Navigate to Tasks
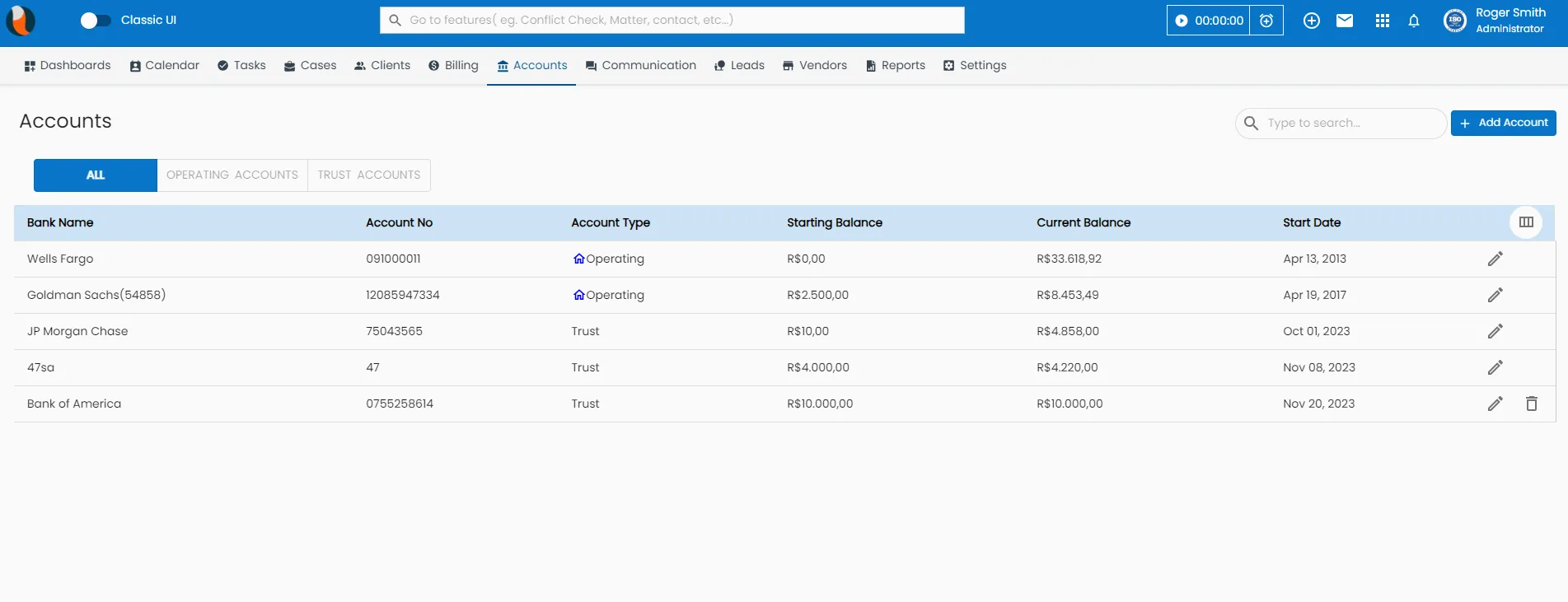 pyautogui.click(x=241, y=65)
